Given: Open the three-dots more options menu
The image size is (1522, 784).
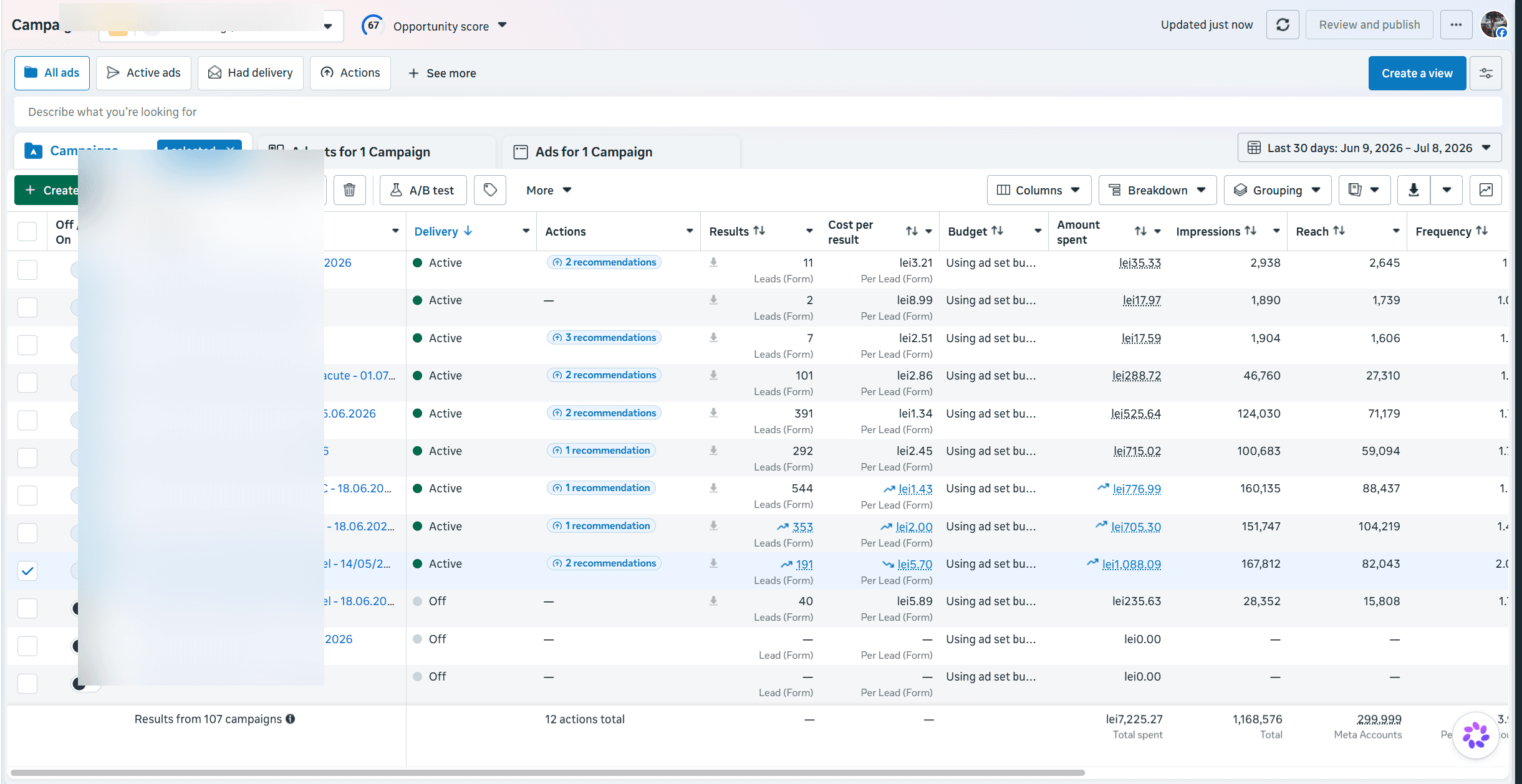Looking at the screenshot, I should pyautogui.click(x=1456, y=25).
